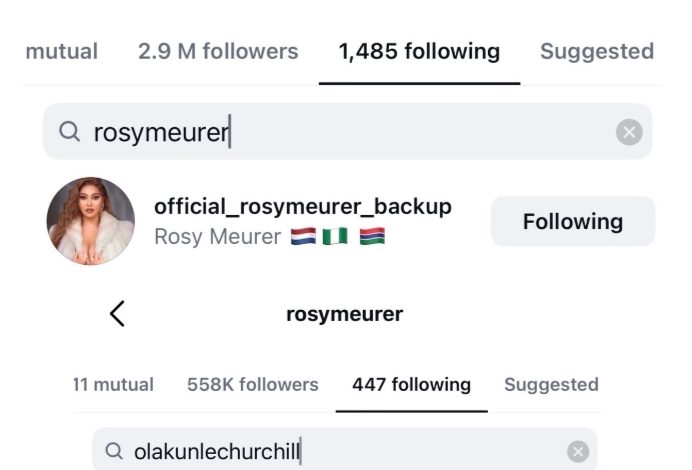
Task: Go back using the left chevron
Action: coord(117,314)
